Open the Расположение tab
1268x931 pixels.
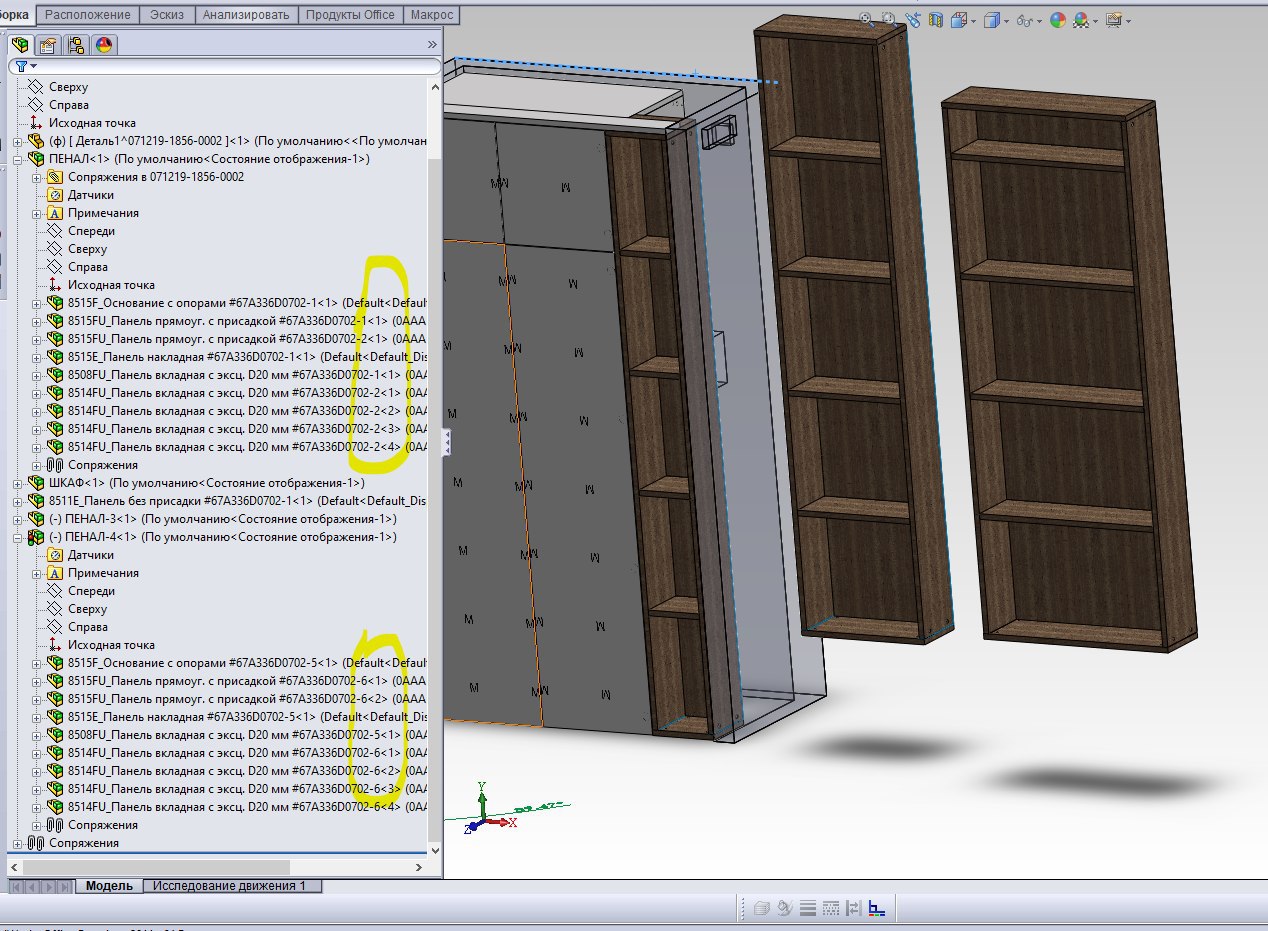[x=87, y=14]
